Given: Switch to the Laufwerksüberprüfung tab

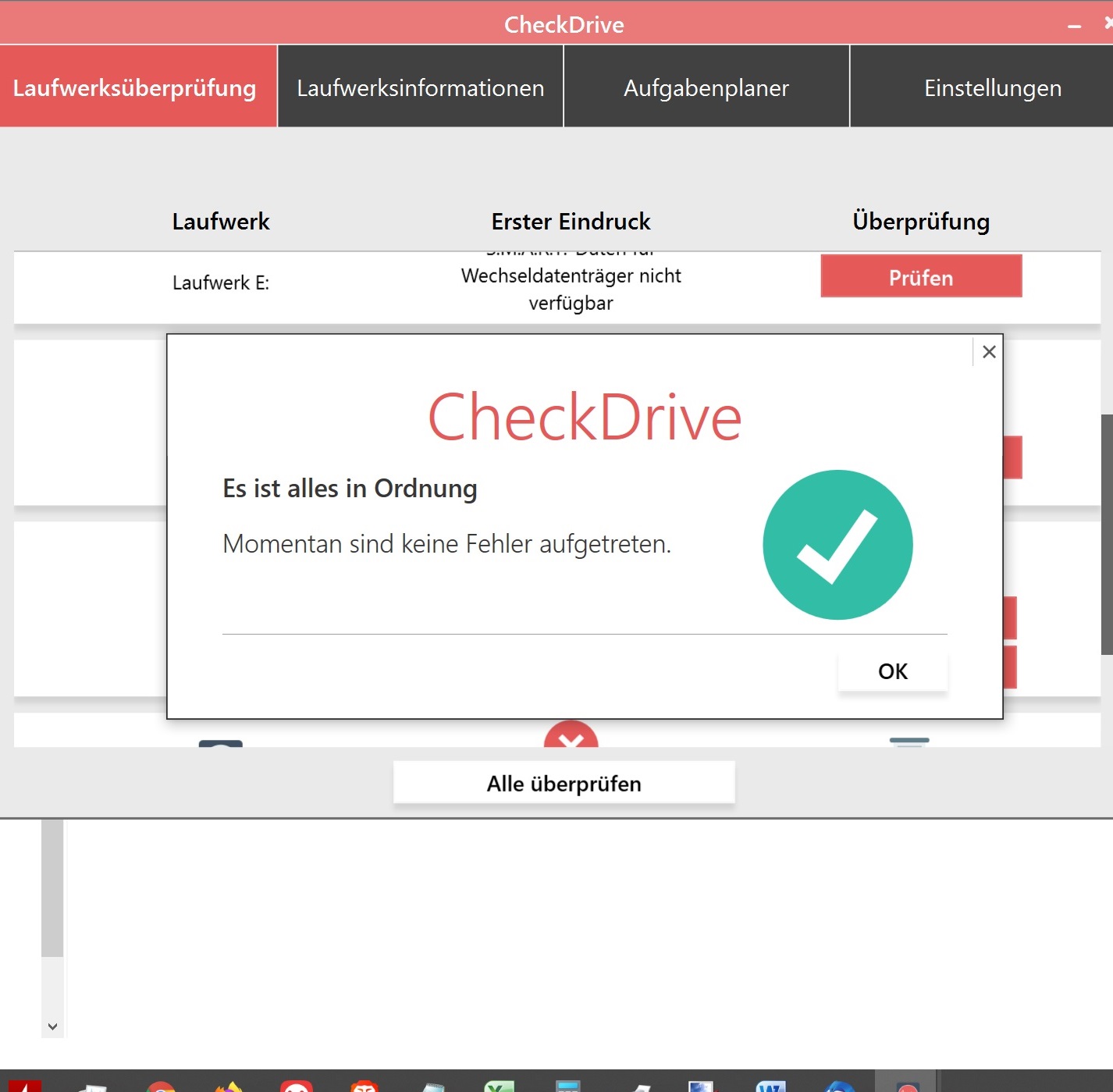Looking at the screenshot, I should [x=138, y=86].
